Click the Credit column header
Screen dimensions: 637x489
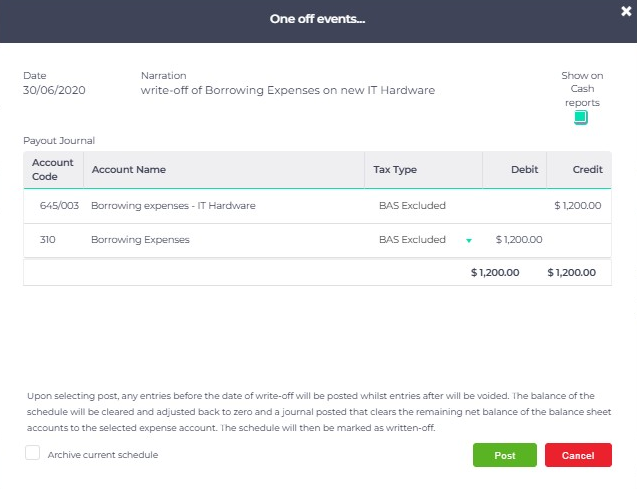(x=587, y=169)
